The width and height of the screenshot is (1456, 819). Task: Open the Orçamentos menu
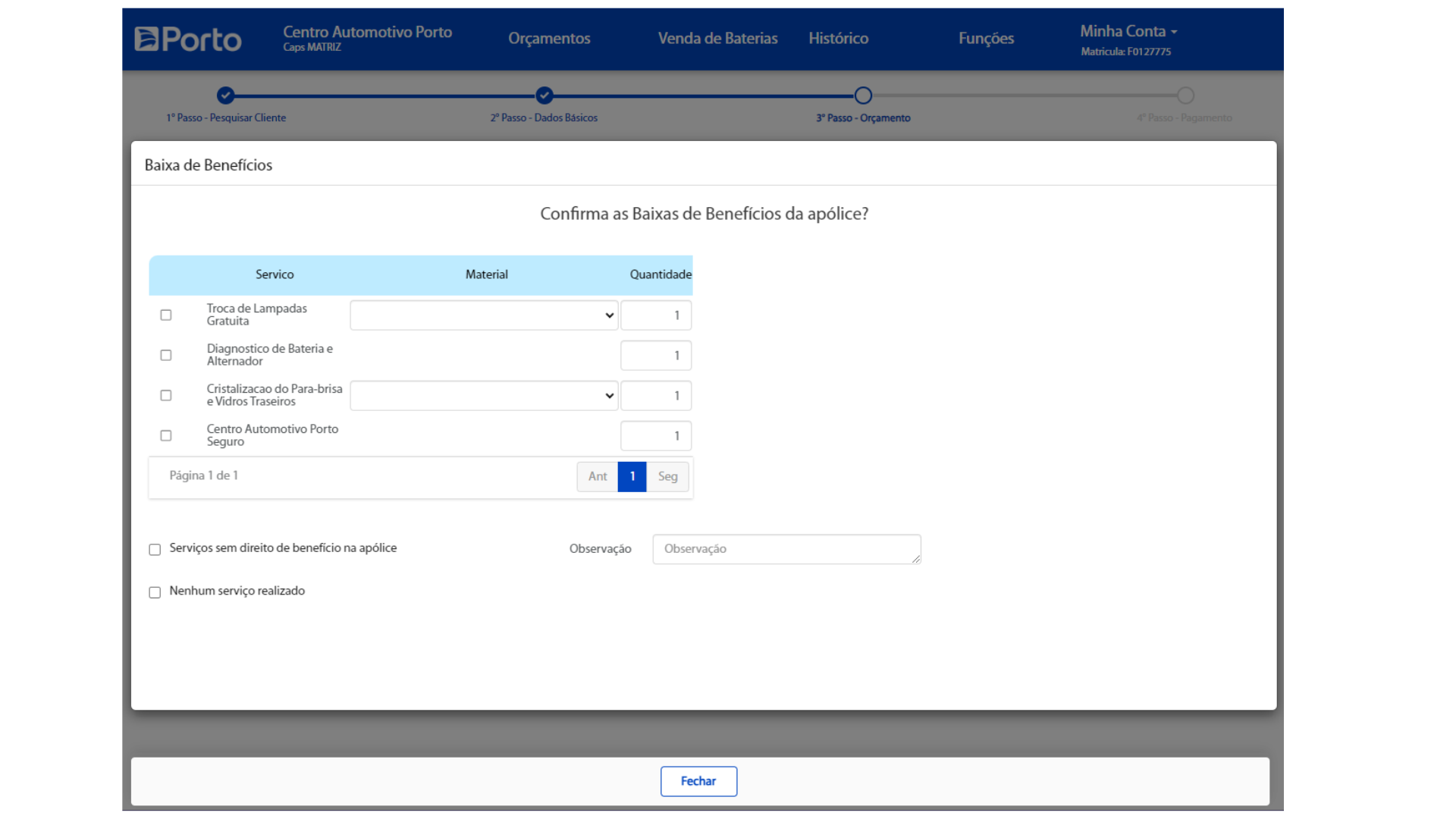coord(549,38)
